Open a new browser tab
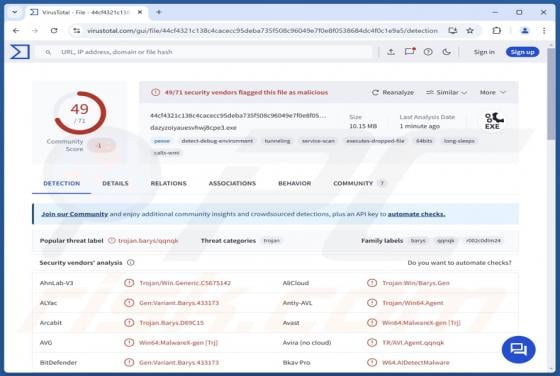This screenshot has height=376, width=560. point(159,12)
